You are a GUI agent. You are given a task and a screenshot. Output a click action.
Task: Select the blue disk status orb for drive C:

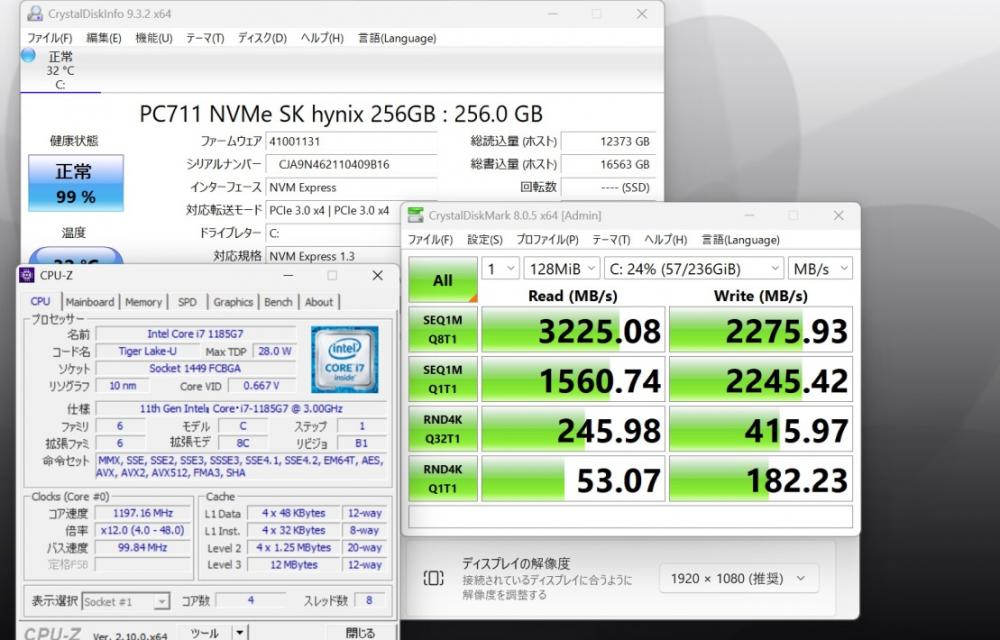click(28, 55)
